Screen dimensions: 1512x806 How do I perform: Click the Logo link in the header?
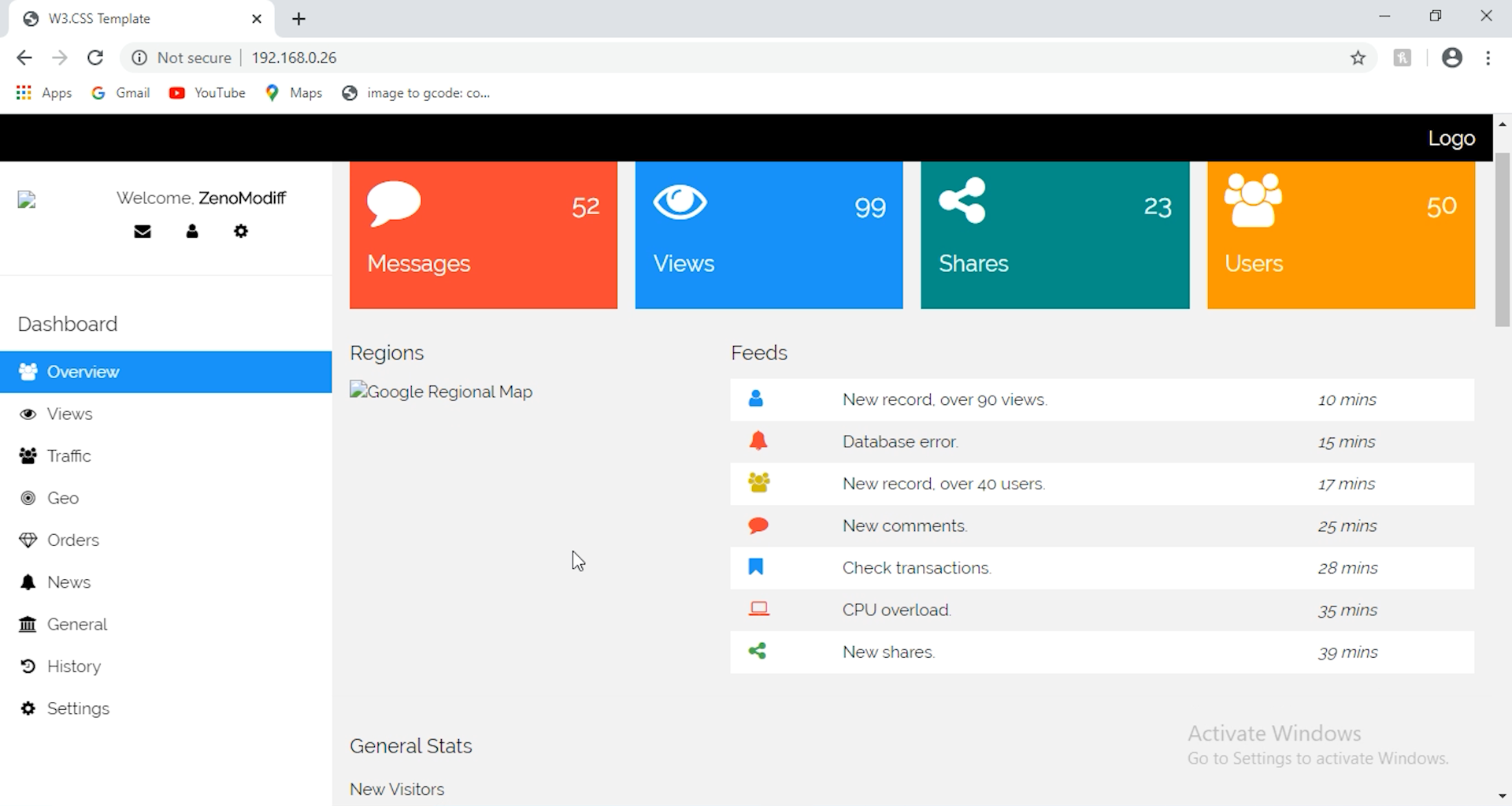pyautogui.click(x=1451, y=137)
